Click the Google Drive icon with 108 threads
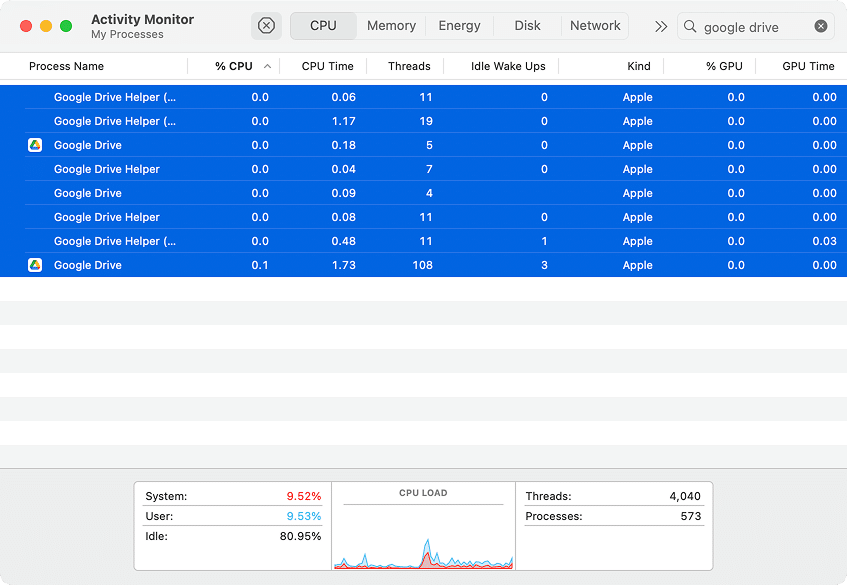The height and width of the screenshot is (585, 847). [34, 265]
